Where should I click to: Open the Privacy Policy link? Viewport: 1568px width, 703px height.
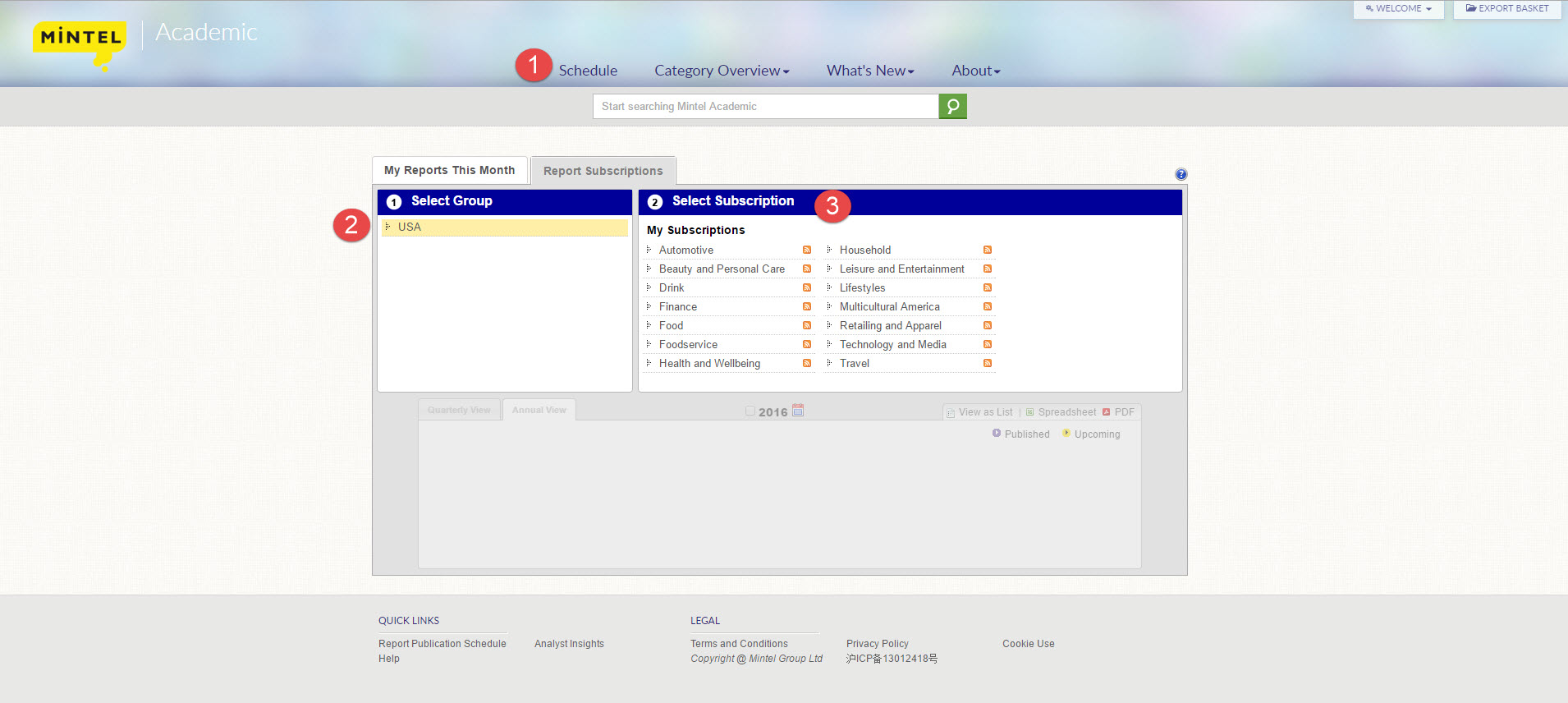click(x=878, y=644)
